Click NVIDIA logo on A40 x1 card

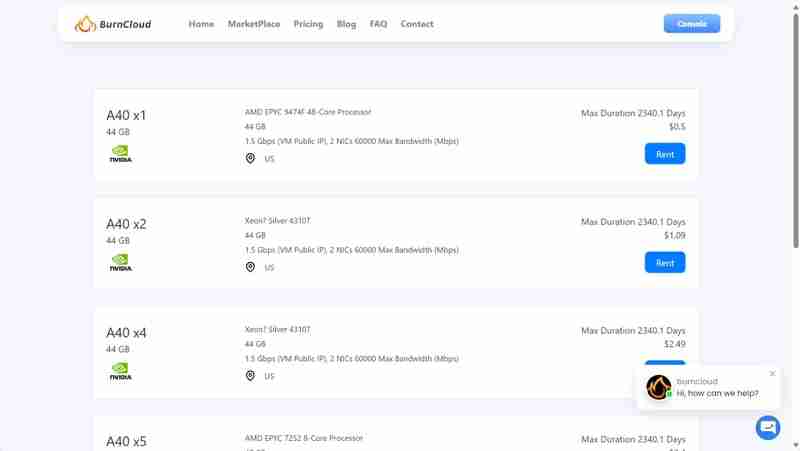point(120,154)
